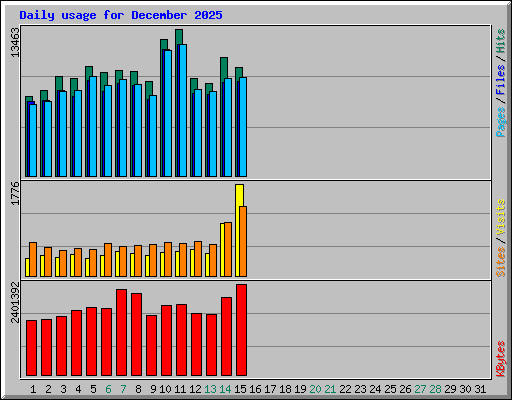Click the red KBytes bar for day 15
This screenshot has height=400, width=512.
[241, 330]
